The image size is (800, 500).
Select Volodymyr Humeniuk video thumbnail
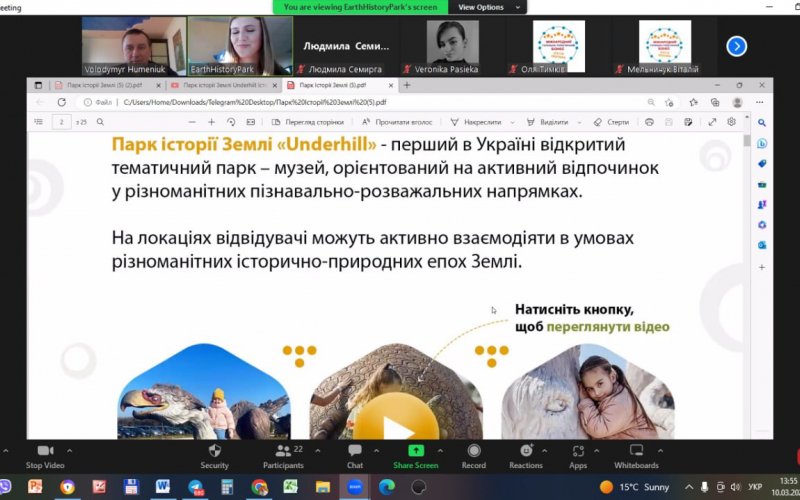click(x=134, y=46)
